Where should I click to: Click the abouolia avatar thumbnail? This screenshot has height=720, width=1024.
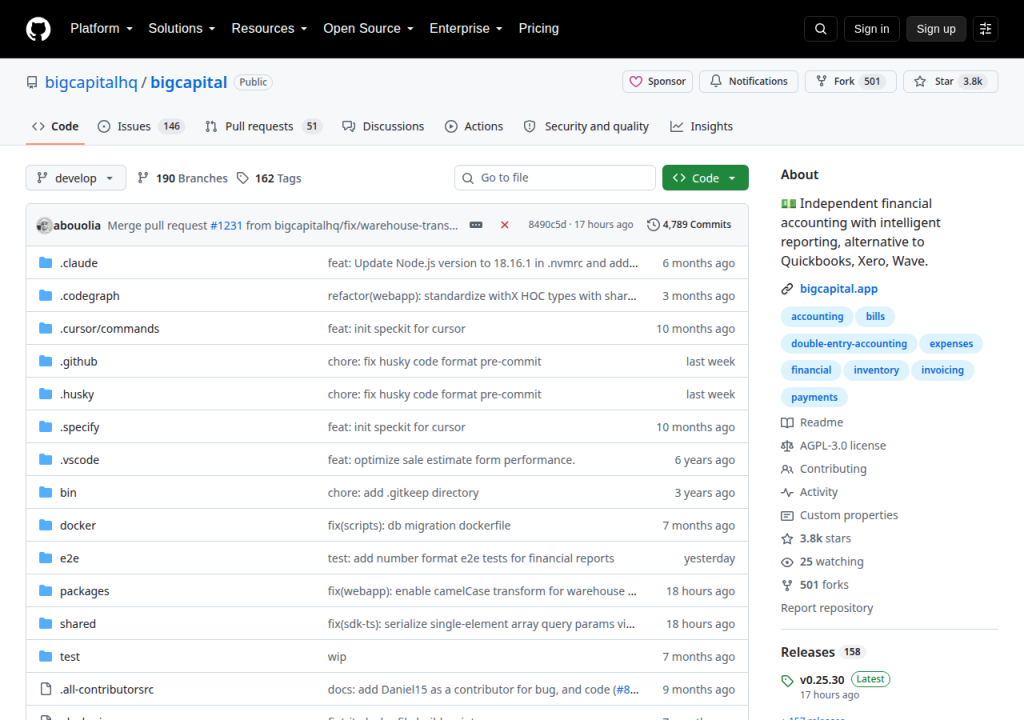tap(44, 225)
